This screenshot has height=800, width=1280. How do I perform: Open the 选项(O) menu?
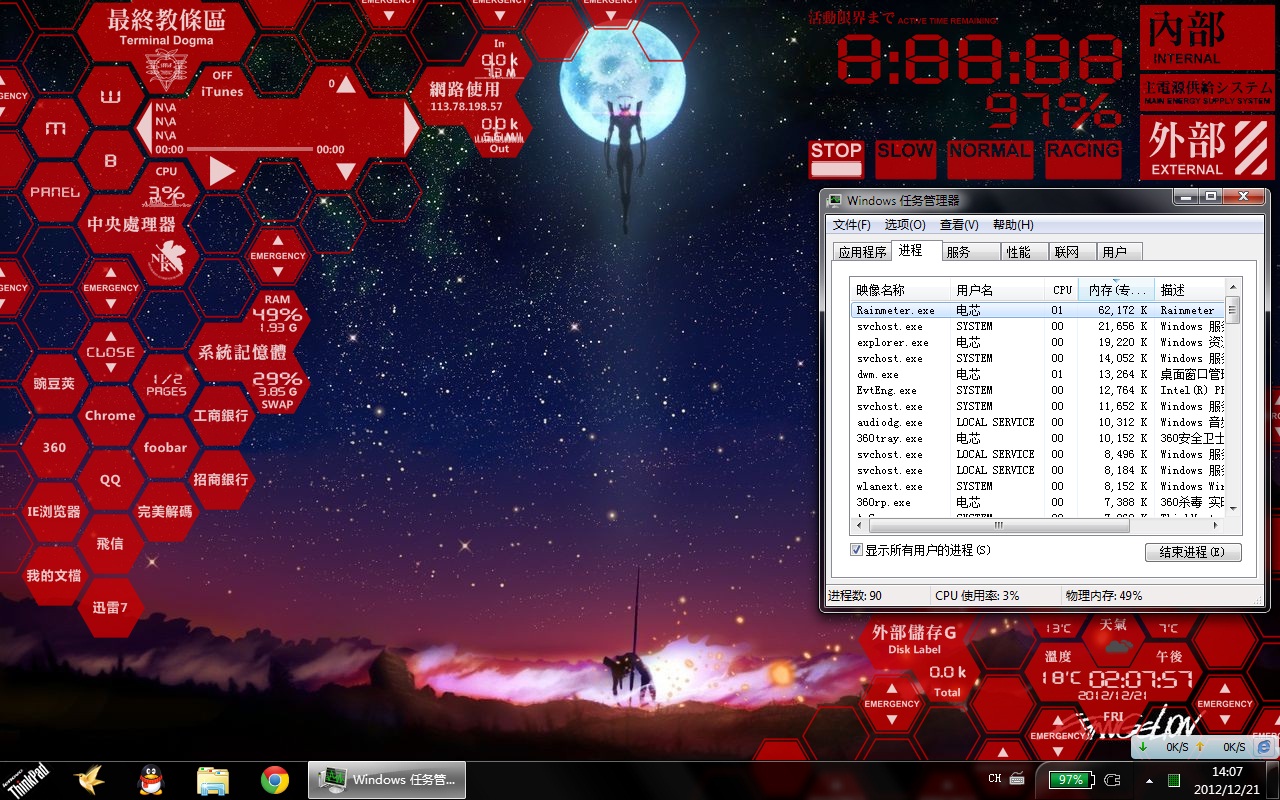(905, 225)
